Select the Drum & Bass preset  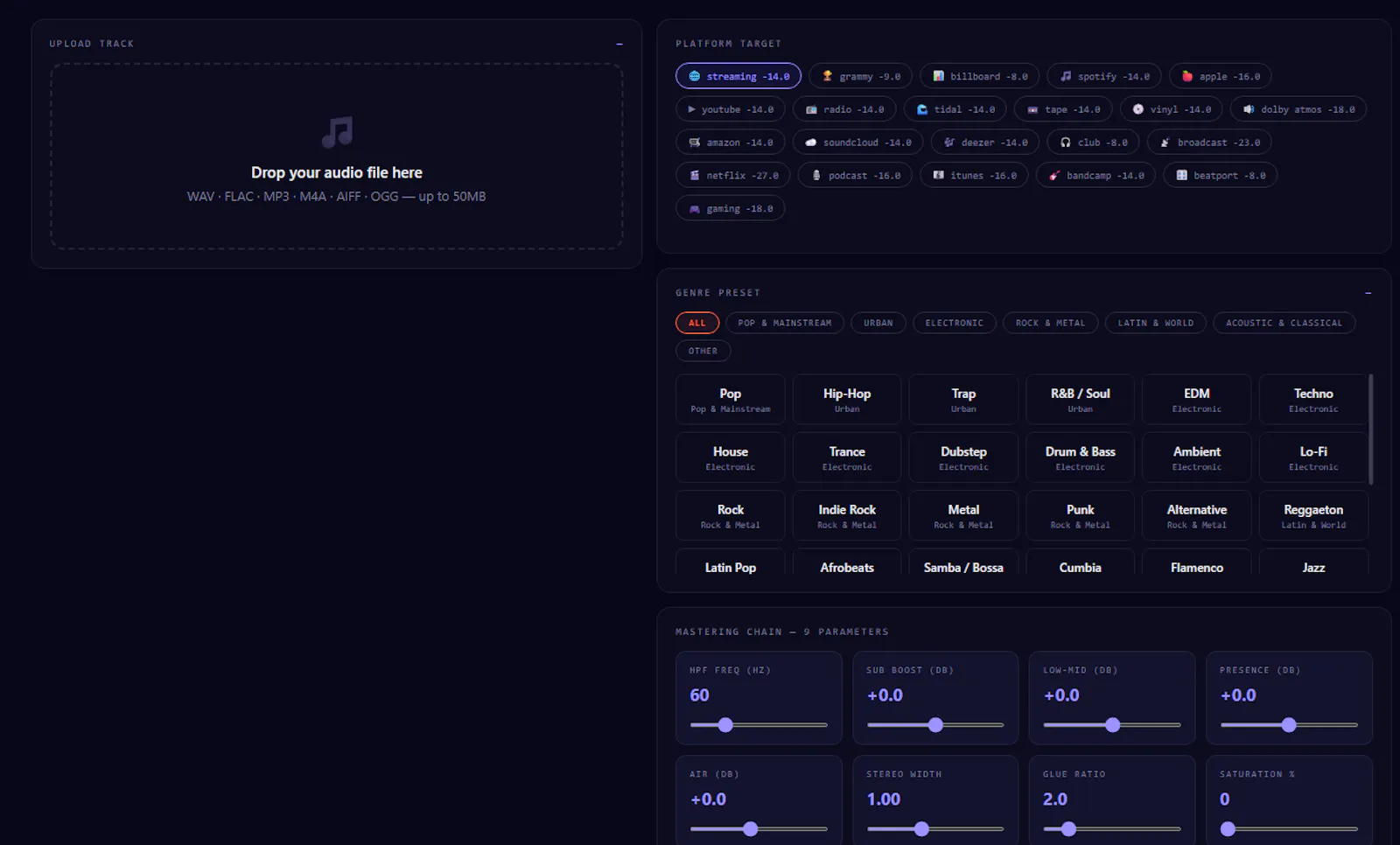(x=1081, y=457)
